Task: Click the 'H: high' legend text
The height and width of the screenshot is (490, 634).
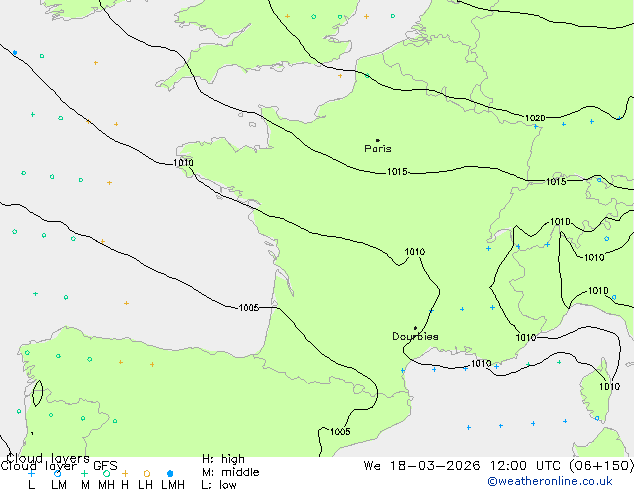Action: click(223, 459)
